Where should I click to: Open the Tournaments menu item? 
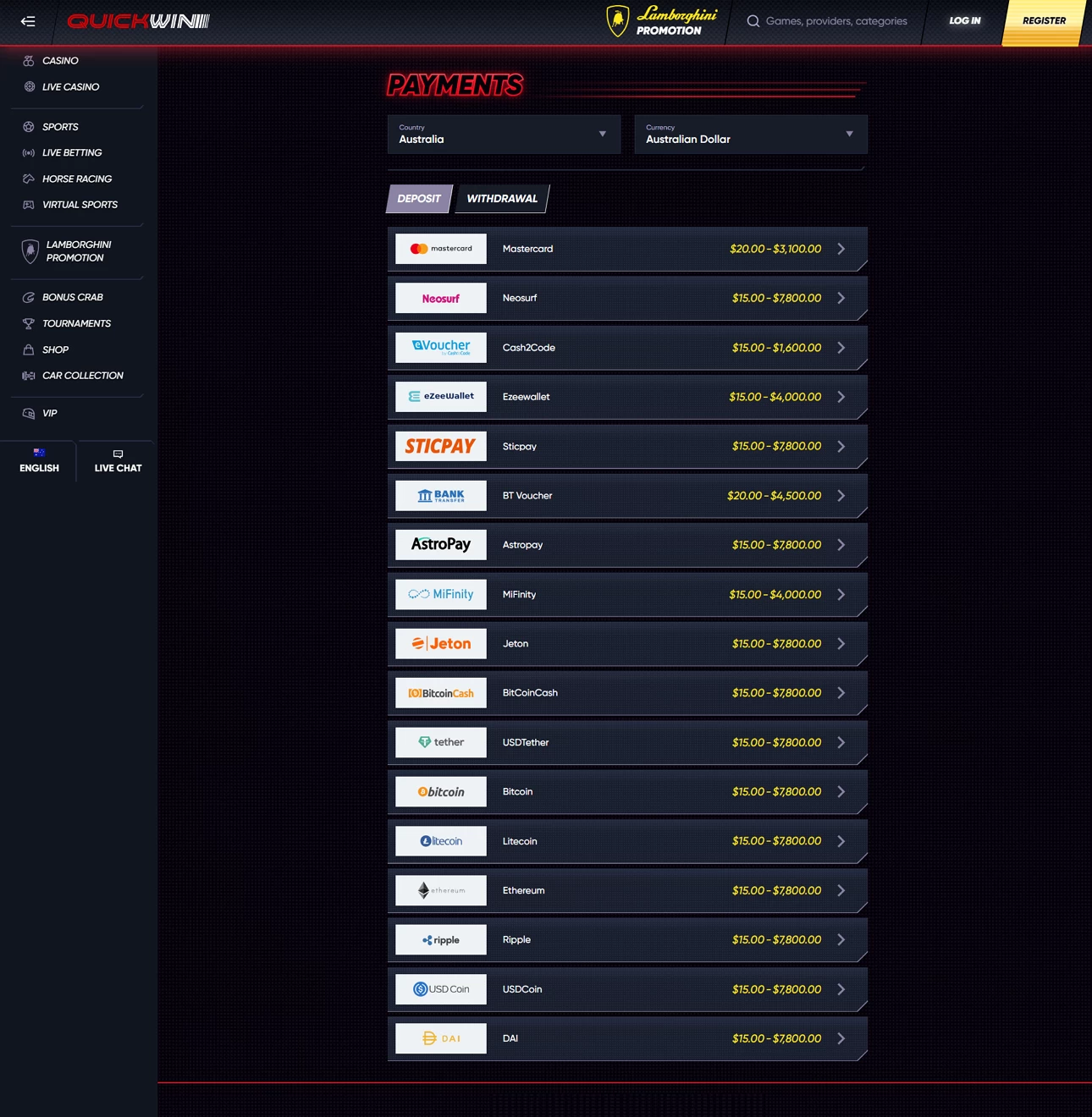[76, 323]
